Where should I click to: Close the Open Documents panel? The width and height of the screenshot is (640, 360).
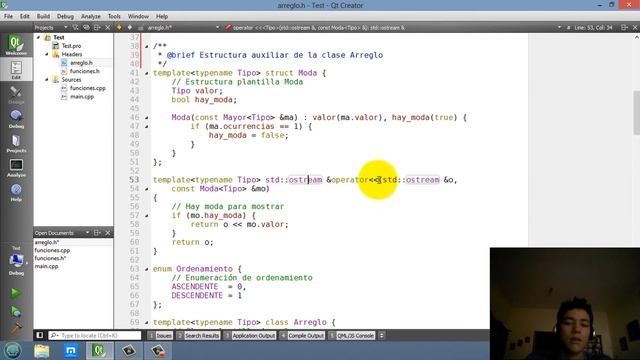coord(107,233)
